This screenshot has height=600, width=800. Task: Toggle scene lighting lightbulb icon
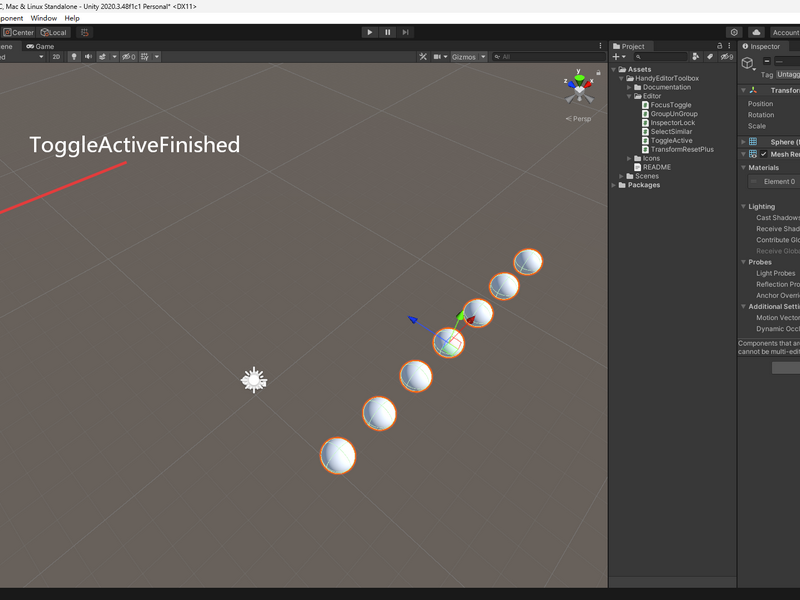click(74, 57)
